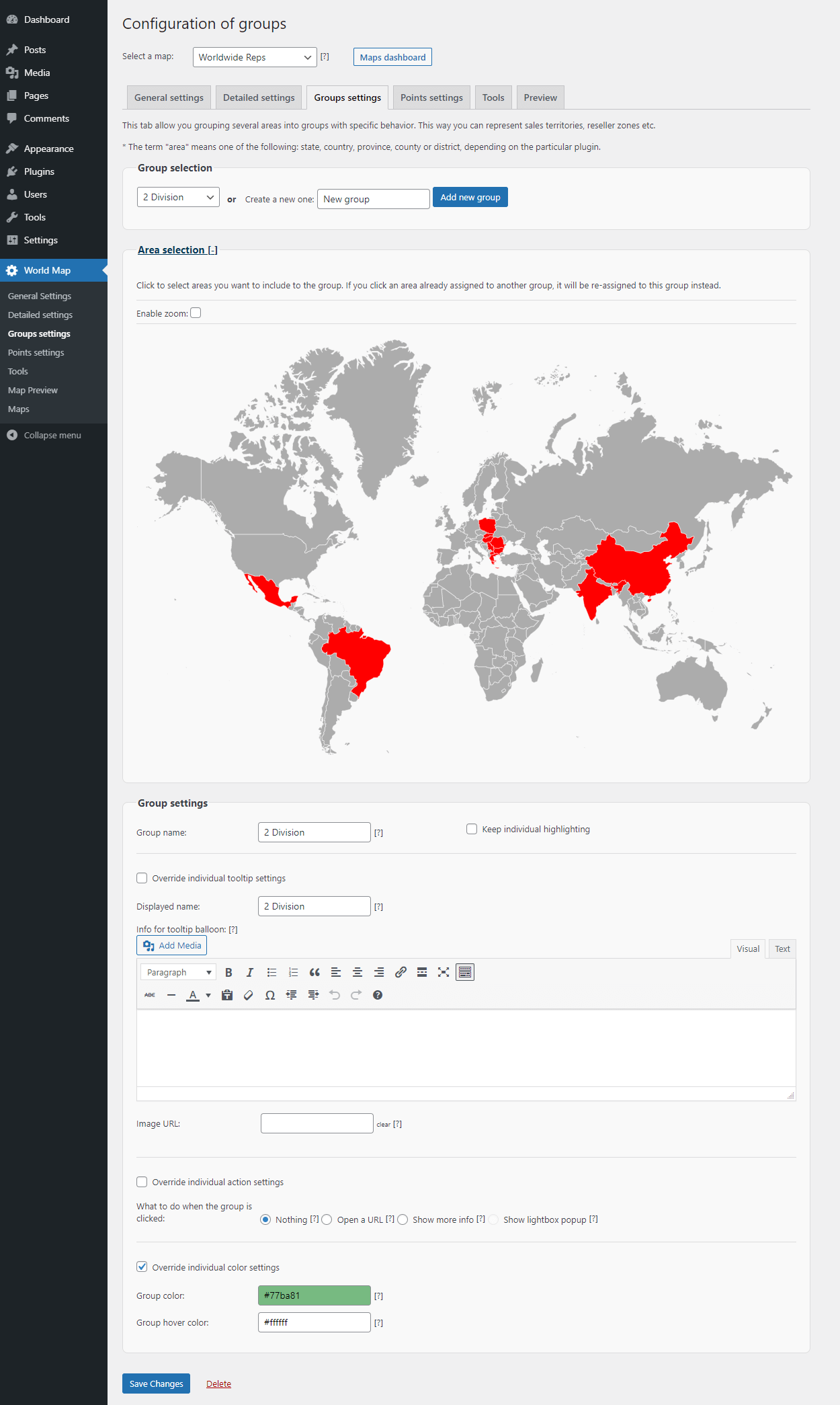Click the Add new group button
The height and width of the screenshot is (1405, 840).
click(x=470, y=198)
